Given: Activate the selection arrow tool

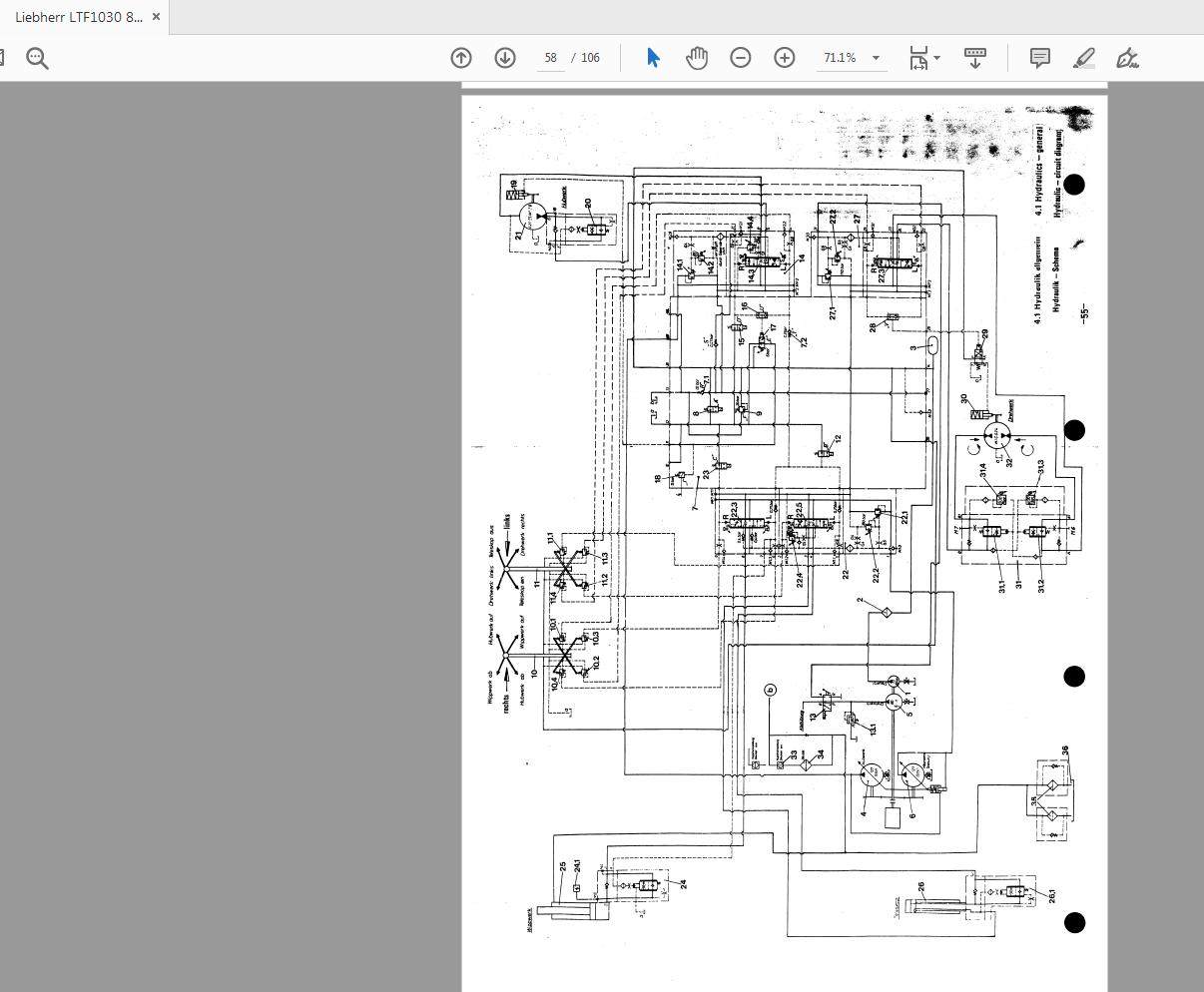Looking at the screenshot, I should click(x=653, y=58).
